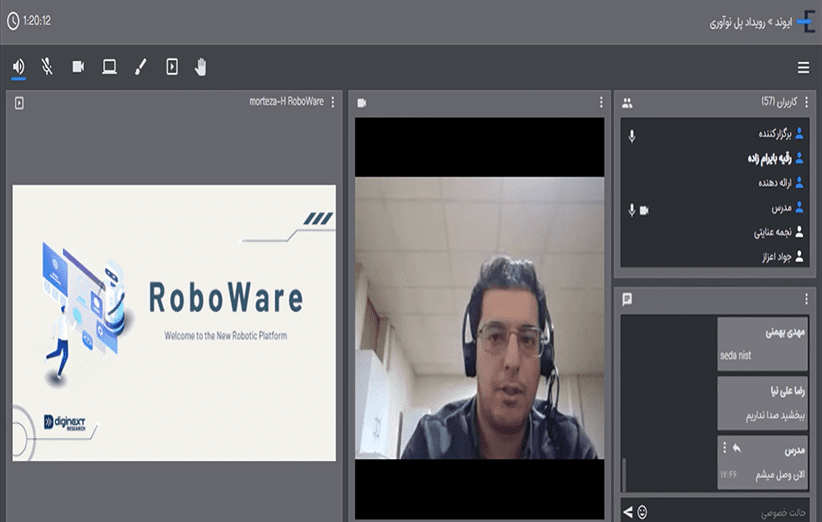Select user نجمه عنایتی in the list
The width and height of the screenshot is (822, 522).
pyautogui.click(x=772, y=232)
